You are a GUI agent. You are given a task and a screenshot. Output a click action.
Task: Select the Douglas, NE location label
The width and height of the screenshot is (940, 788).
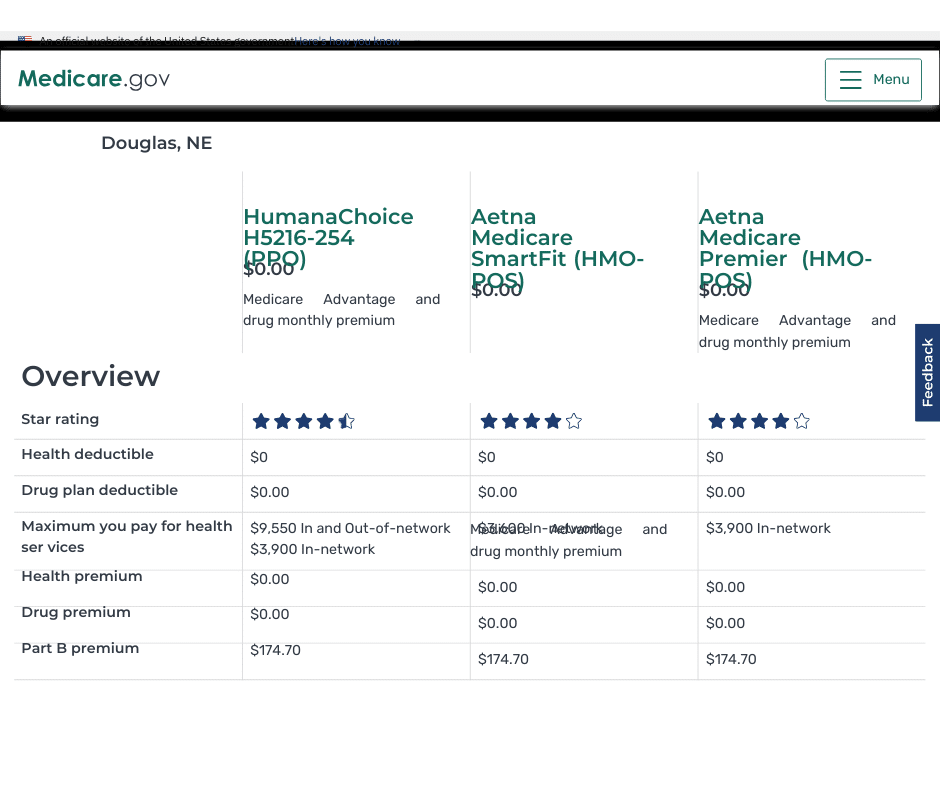(156, 143)
